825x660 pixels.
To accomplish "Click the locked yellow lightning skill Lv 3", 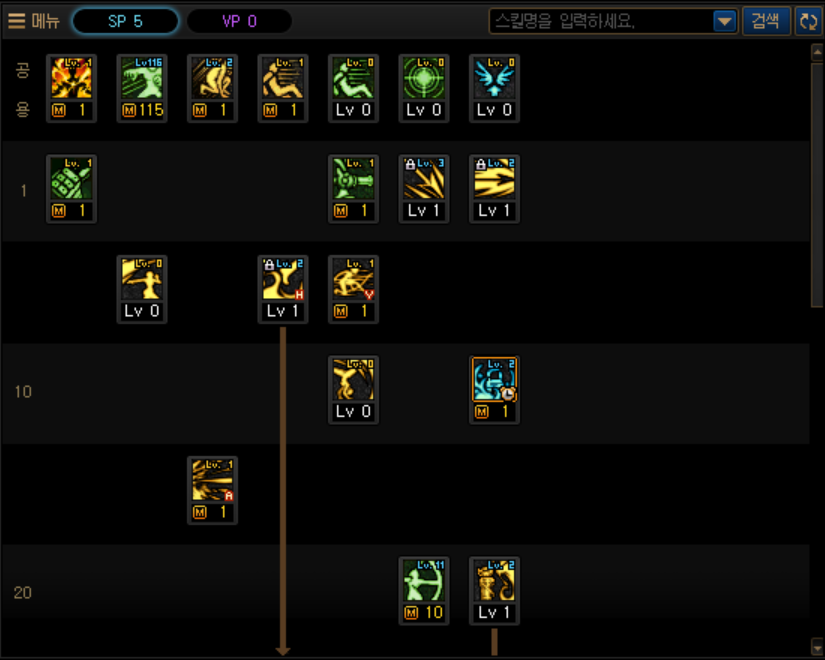I will [x=424, y=179].
